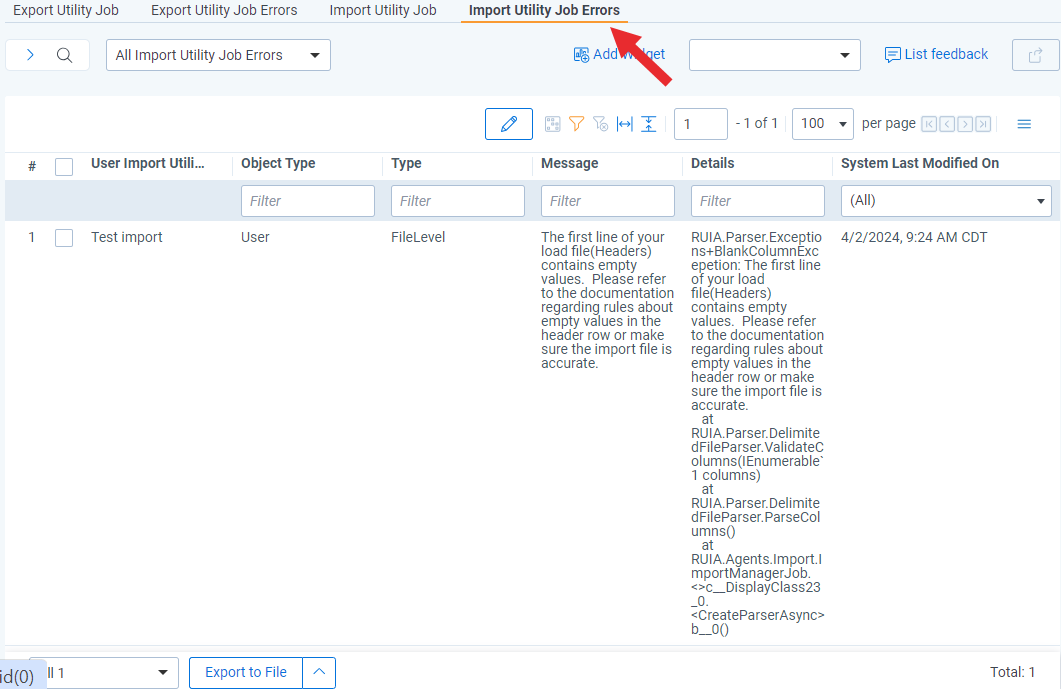Sort by the Type column header
The width and height of the screenshot is (1061, 689).
pyautogui.click(x=406, y=163)
